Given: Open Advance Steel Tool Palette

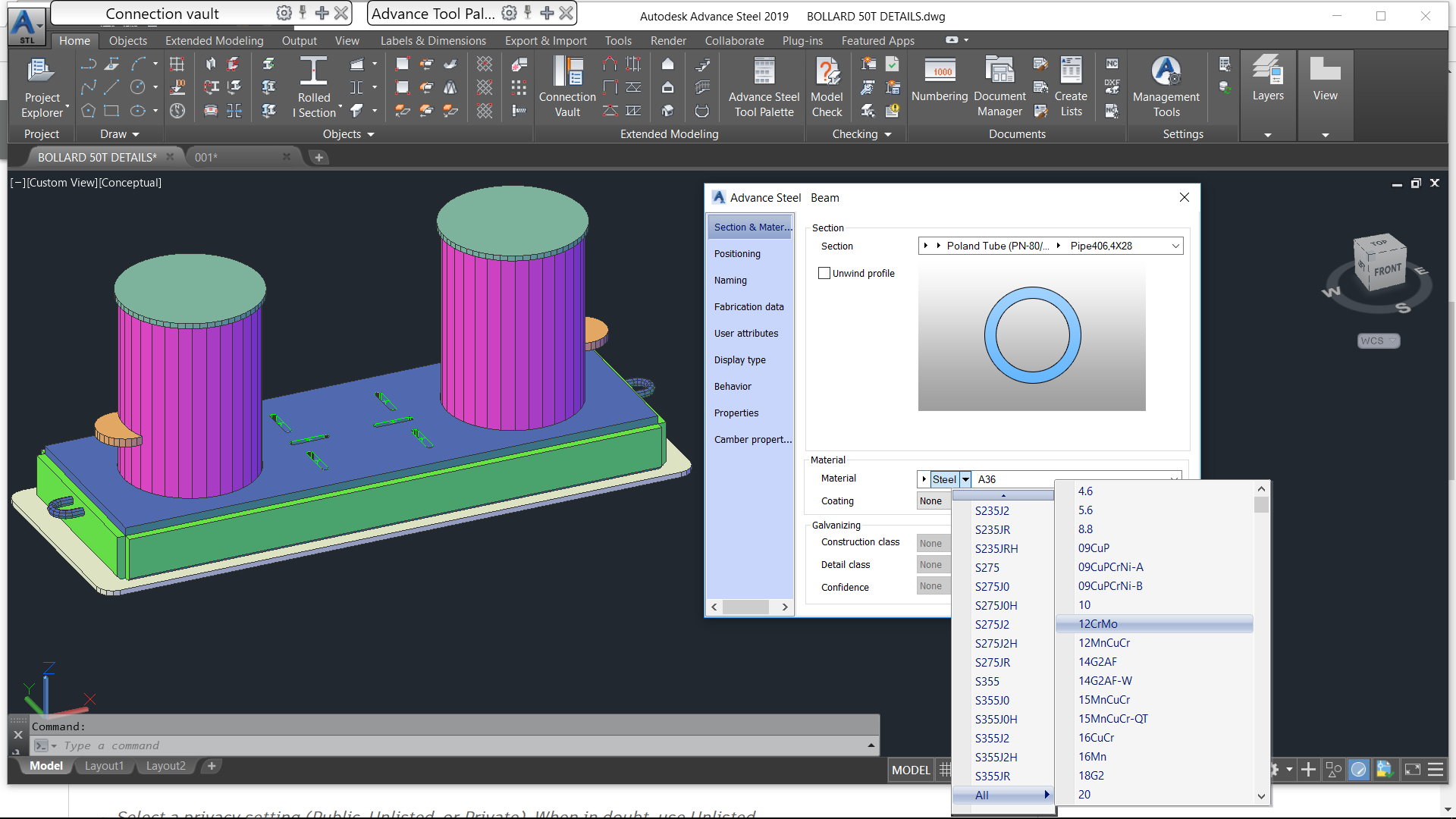Looking at the screenshot, I should click(x=764, y=88).
